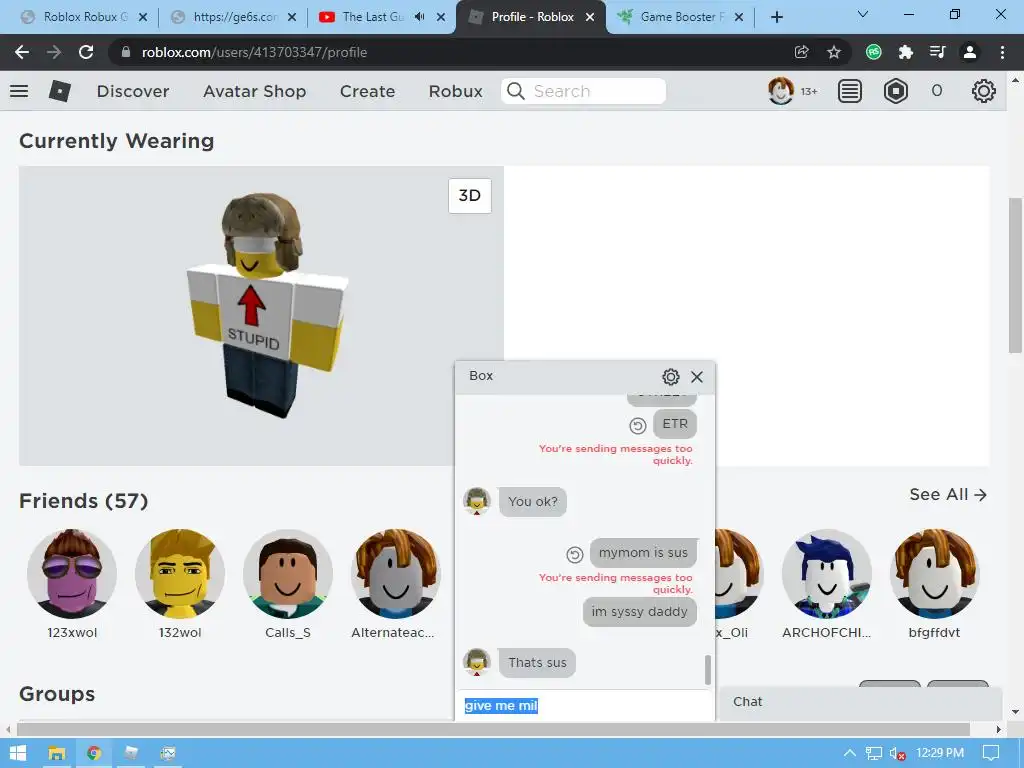Go back in browser history
Screen dimensions: 1024x768
22,52
